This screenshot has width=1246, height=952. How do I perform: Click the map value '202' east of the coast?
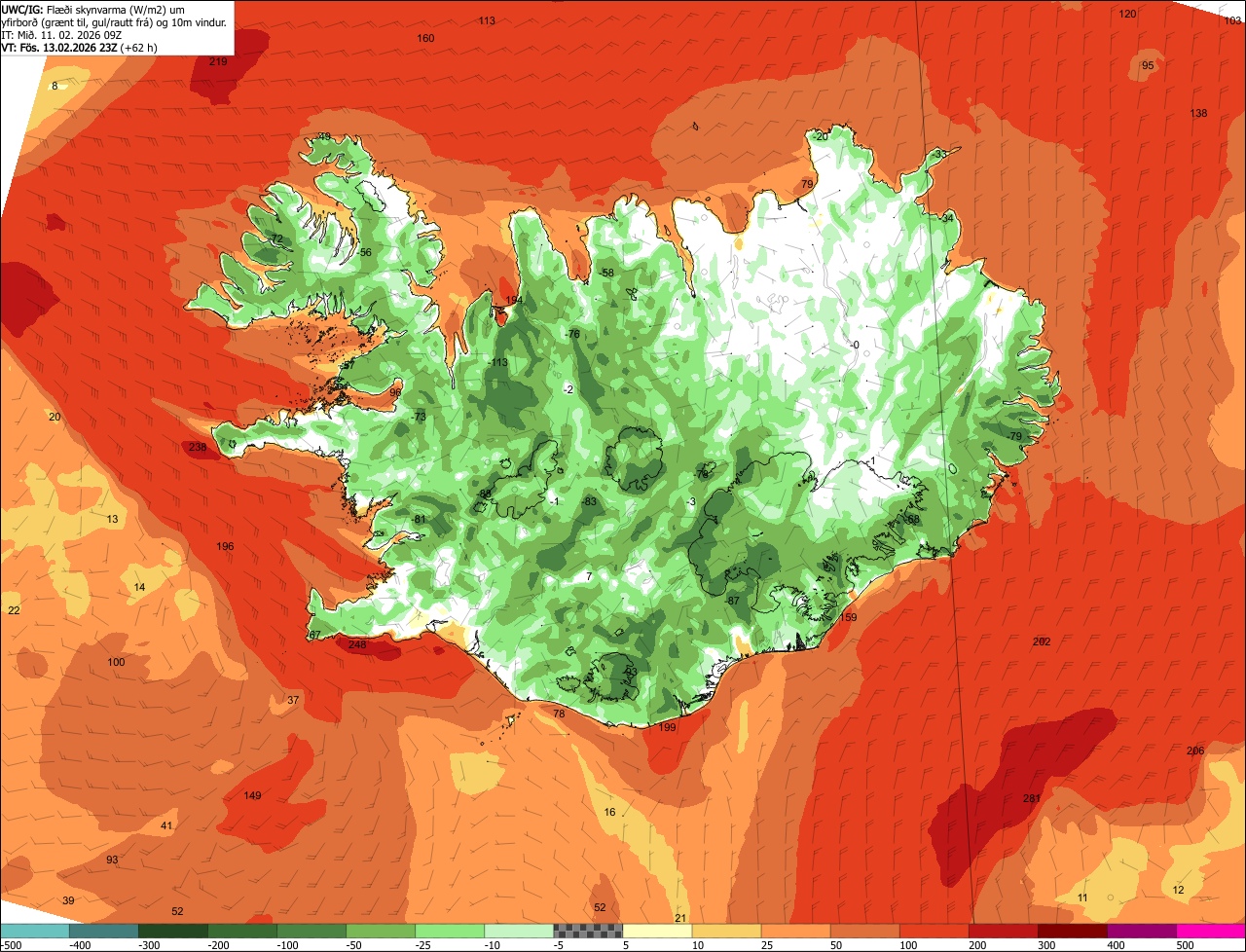click(1042, 641)
